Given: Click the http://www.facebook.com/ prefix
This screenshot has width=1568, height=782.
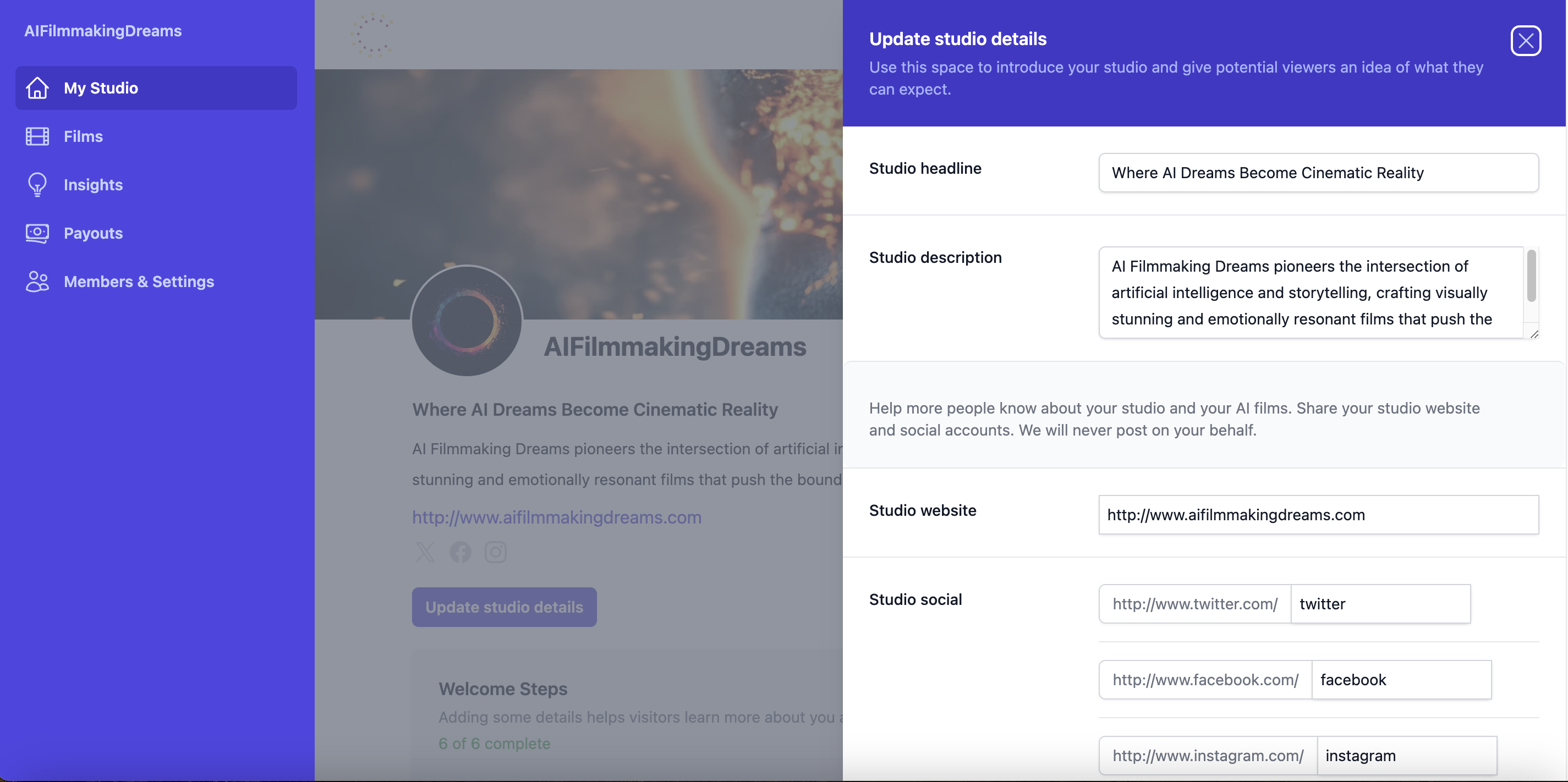Looking at the screenshot, I should tap(1205, 680).
